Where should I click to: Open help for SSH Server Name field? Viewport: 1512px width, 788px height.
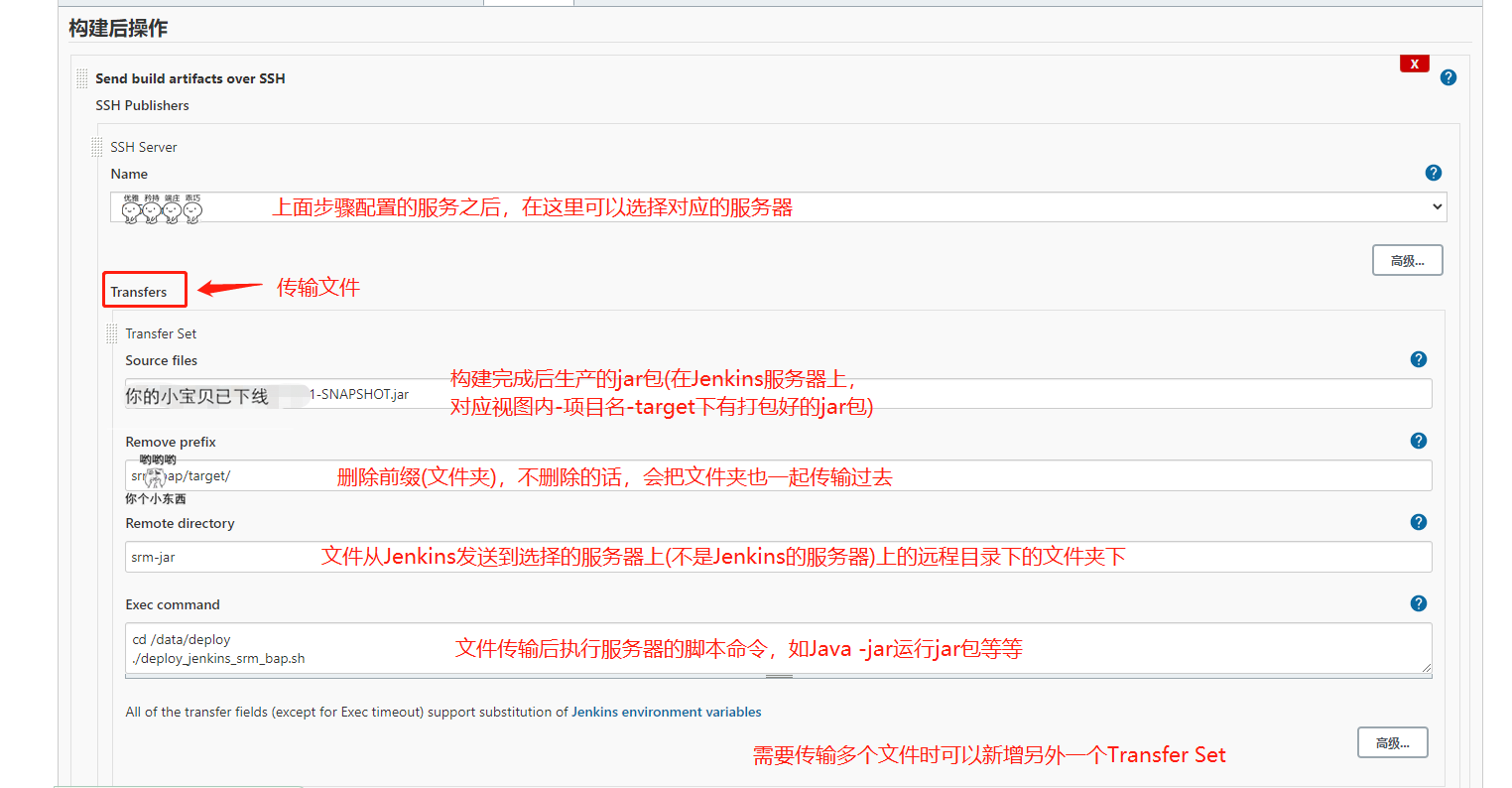click(x=1433, y=173)
